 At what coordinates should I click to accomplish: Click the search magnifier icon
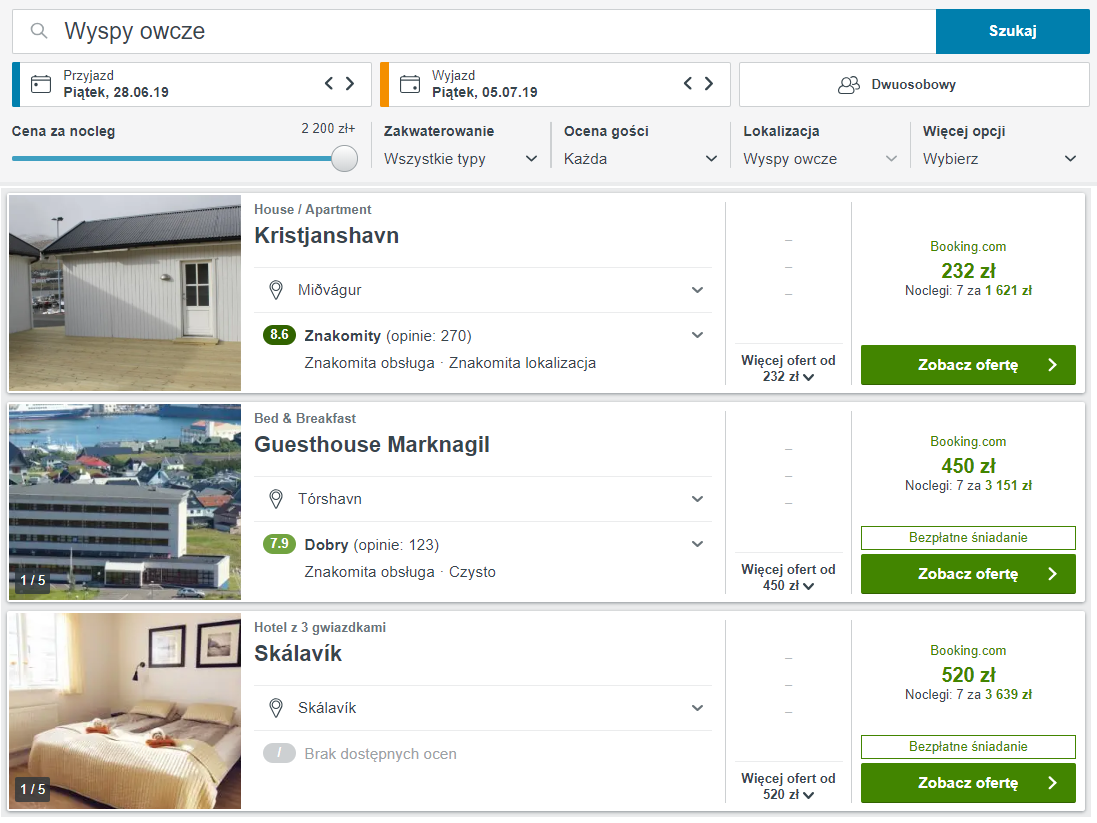(x=39, y=31)
